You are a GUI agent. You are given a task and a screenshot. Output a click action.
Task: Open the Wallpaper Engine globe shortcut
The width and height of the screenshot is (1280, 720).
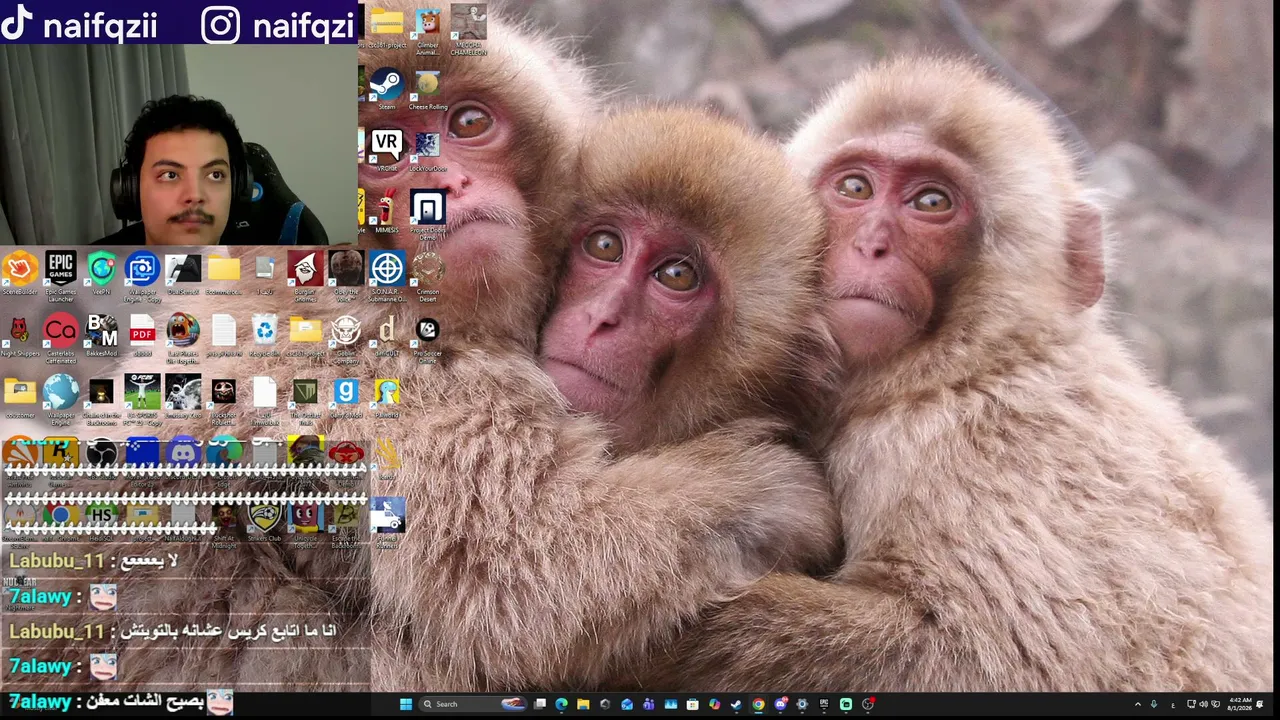tap(60, 399)
